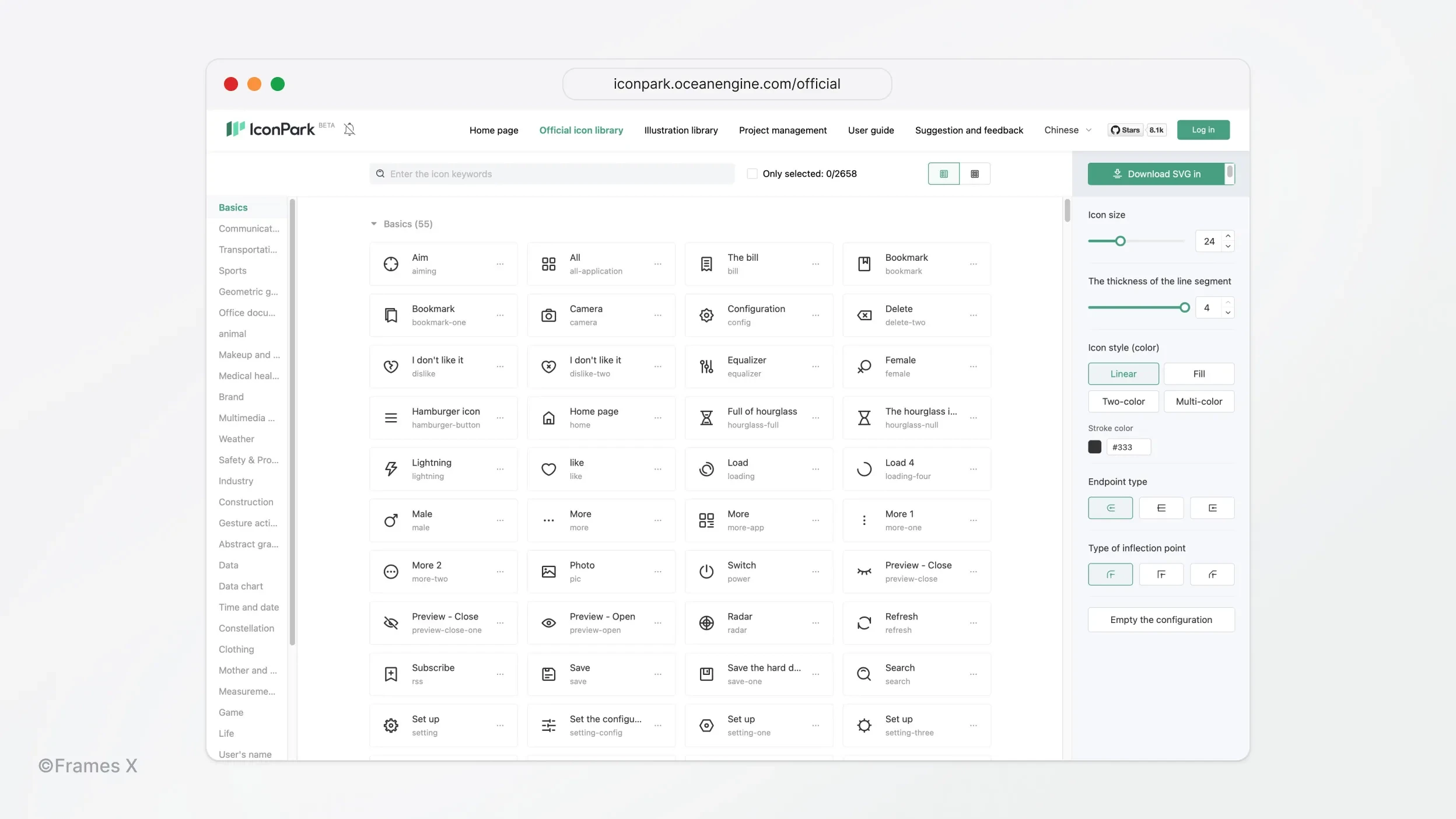Select the Male symbol icon
1456x819 pixels.
click(x=391, y=520)
